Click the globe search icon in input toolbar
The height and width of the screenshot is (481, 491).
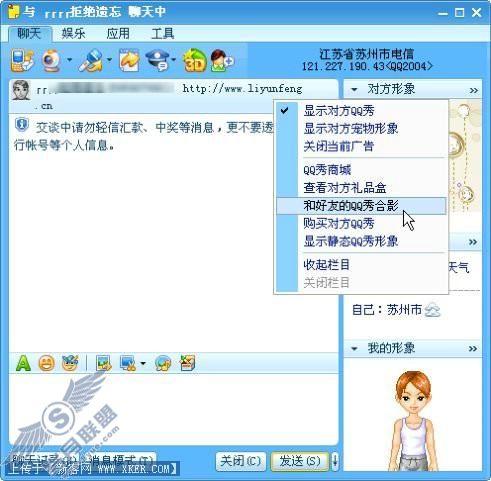click(x=163, y=363)
